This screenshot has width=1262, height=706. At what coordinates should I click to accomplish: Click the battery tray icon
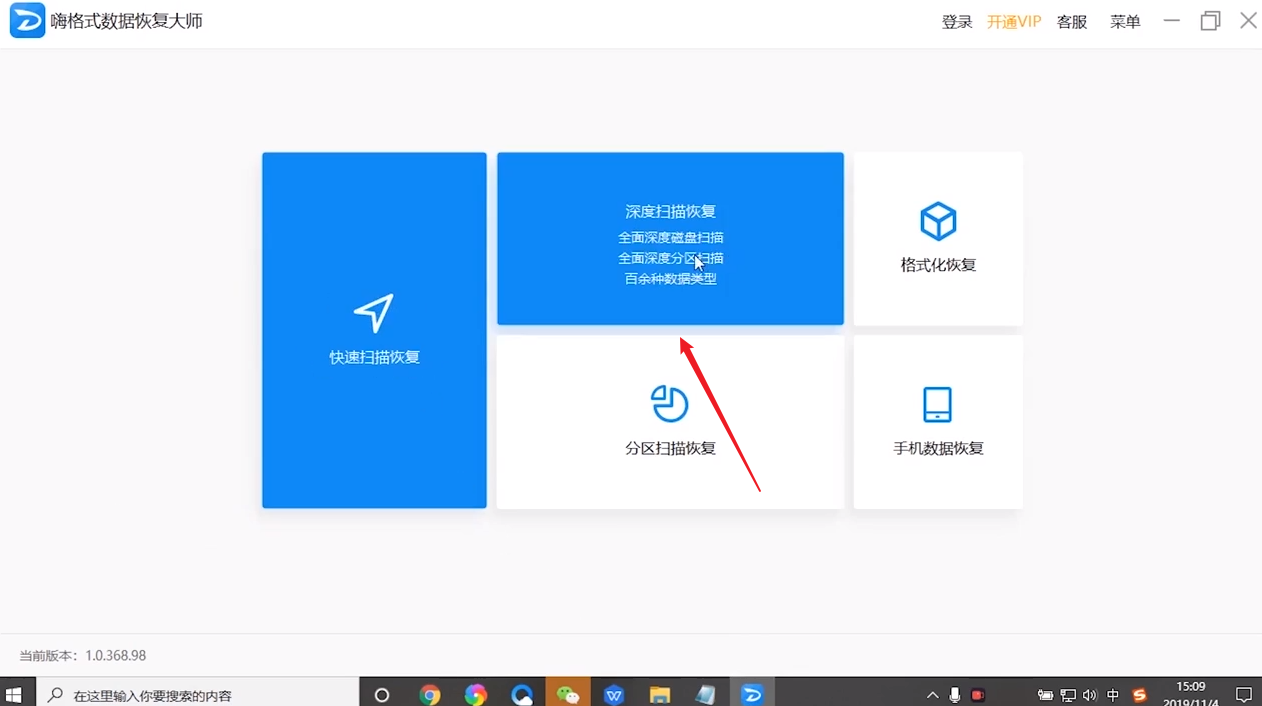point(1045,695)
